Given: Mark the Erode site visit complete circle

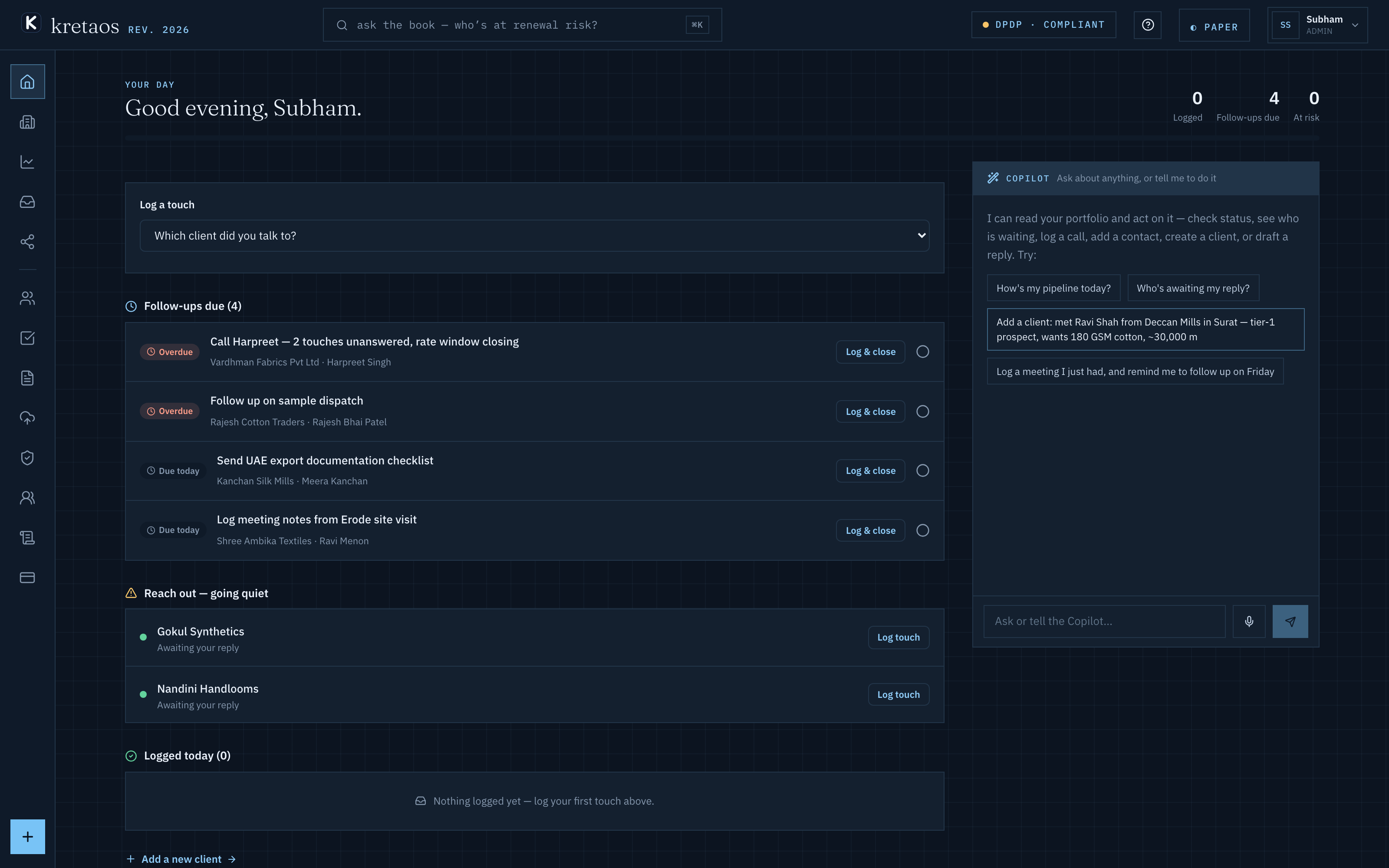Looking at the screenshot, I should (x=922, y=530).
